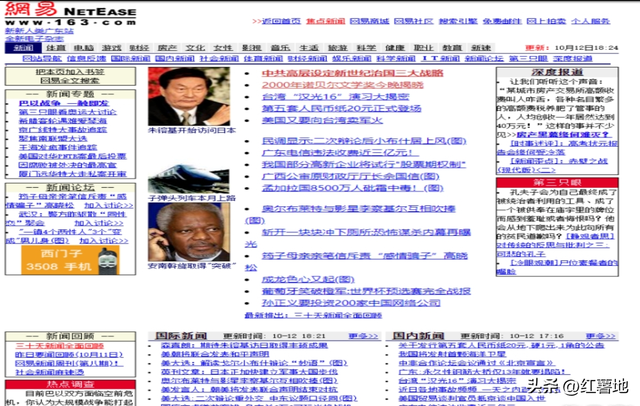Open 个人服务 link in header
The width and height of the screenshot is (640, 406).
click(x=591, y=21)
